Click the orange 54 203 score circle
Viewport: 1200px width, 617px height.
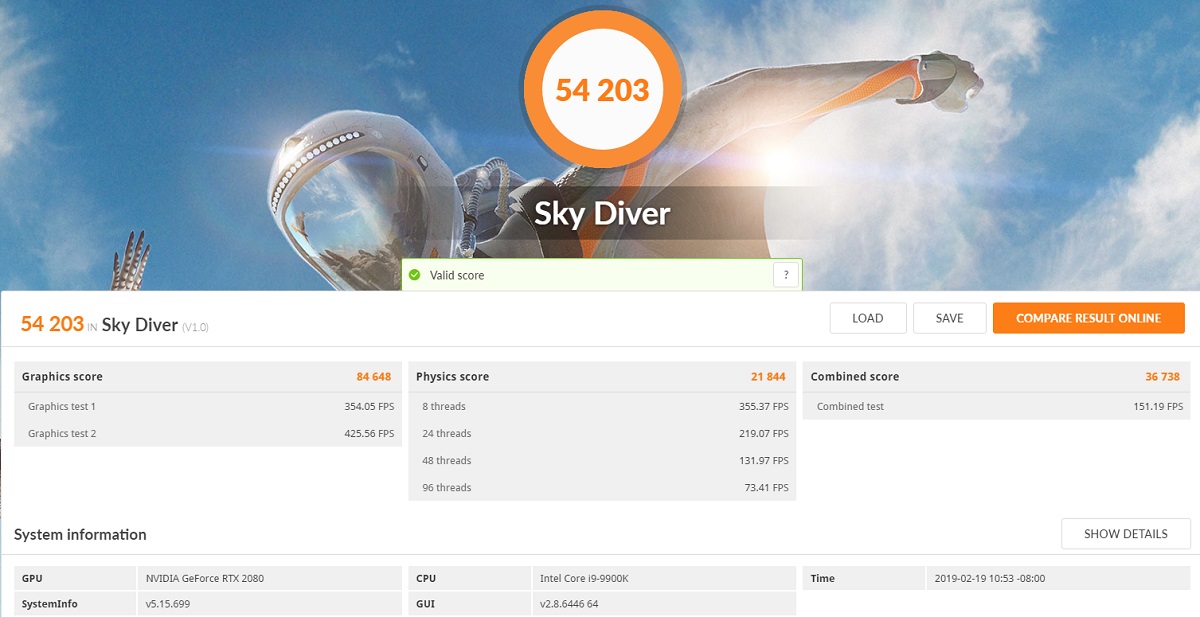pyautogui.click(x=602, y=90)
